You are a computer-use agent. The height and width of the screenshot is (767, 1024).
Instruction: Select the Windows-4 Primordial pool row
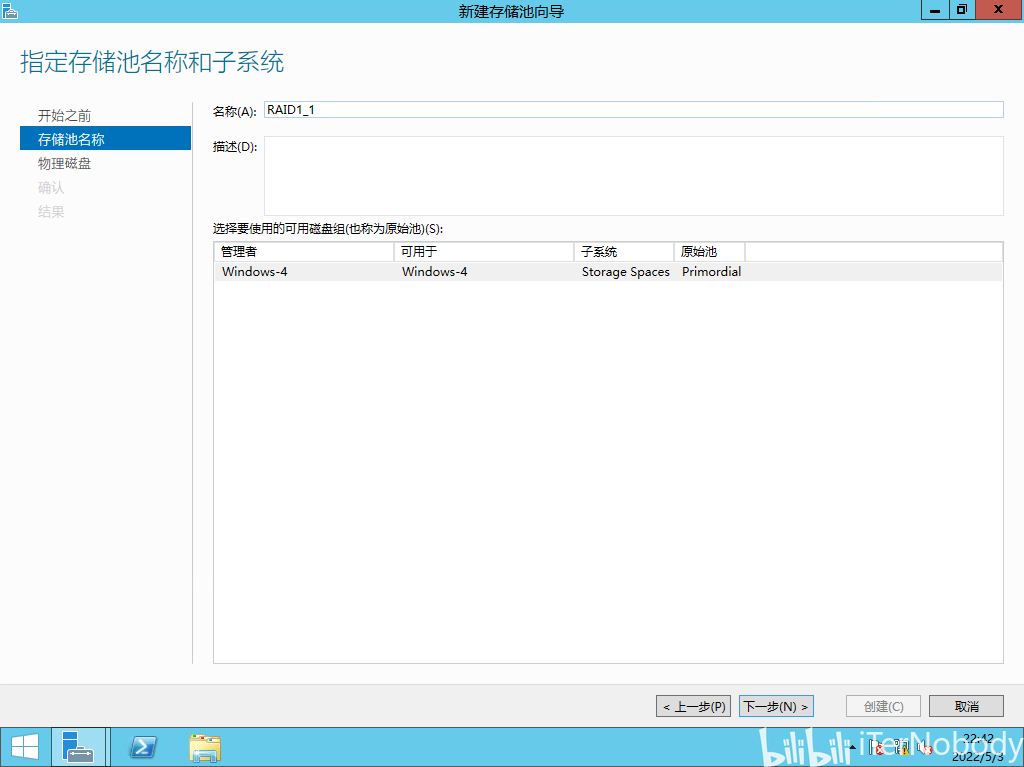[608, 272]
